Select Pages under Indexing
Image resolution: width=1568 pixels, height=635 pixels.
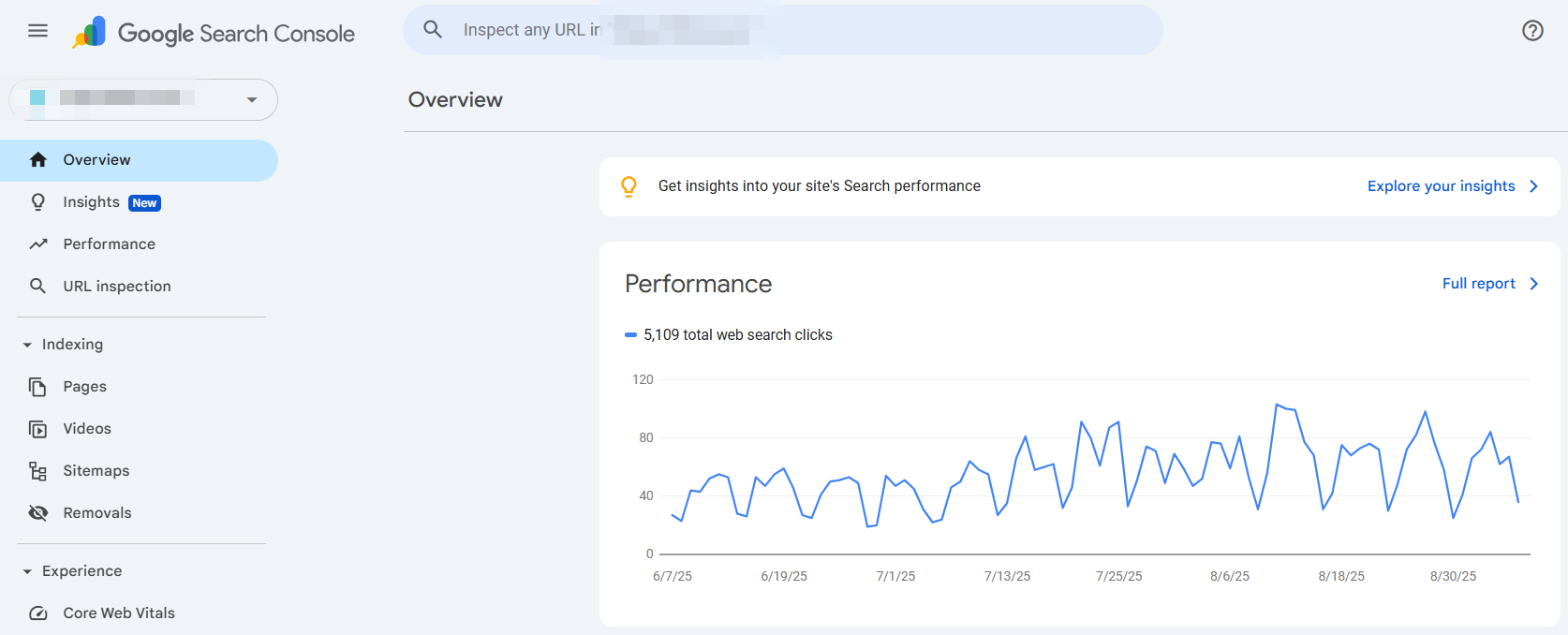click(84, 387)
